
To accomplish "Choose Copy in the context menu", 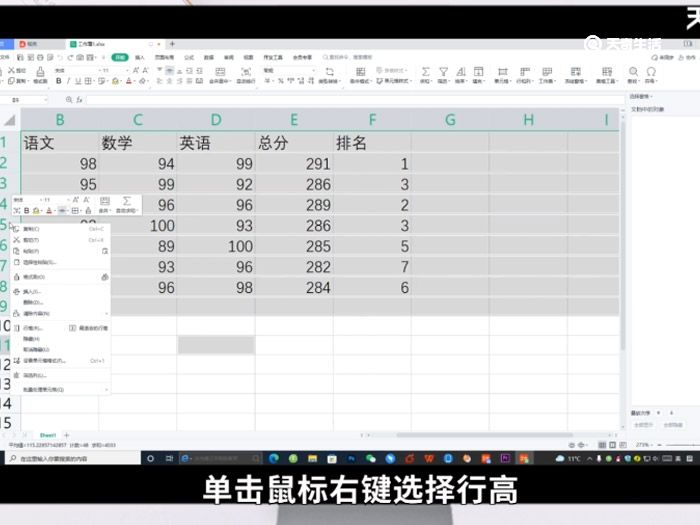I will pos(60,229).
